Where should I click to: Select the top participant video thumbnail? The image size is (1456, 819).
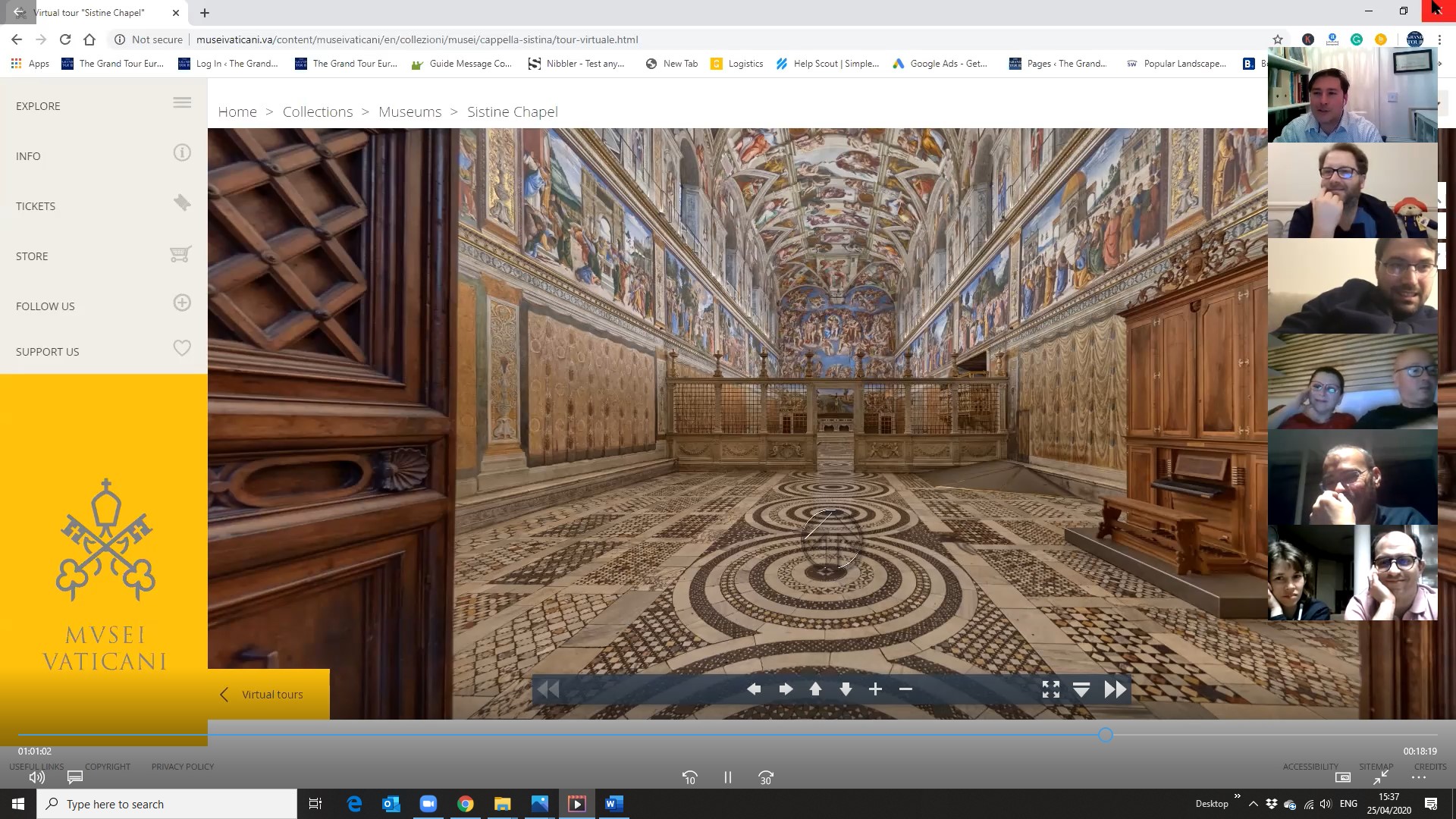point(1353,95)
